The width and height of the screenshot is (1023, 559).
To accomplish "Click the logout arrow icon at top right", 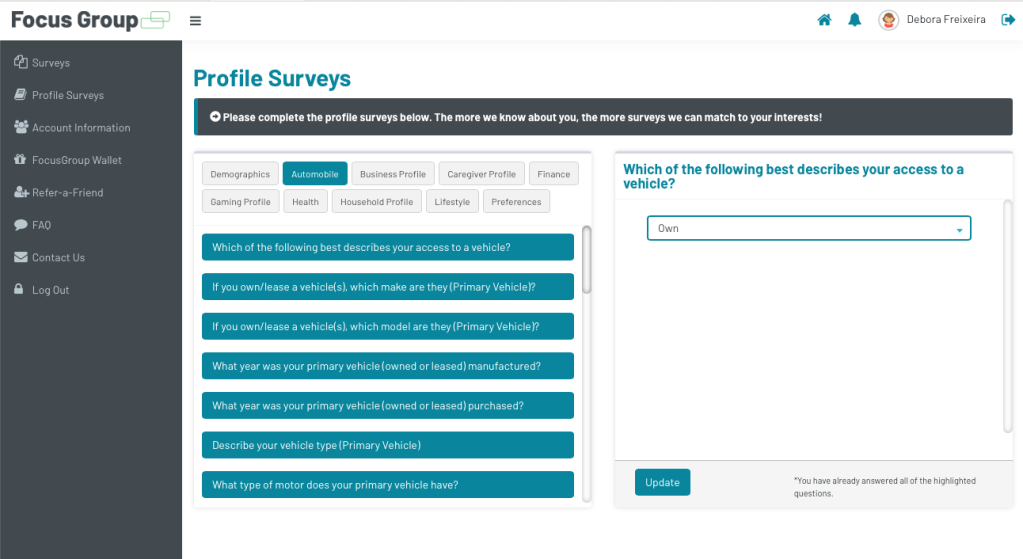I will (x=1008, y=20).
